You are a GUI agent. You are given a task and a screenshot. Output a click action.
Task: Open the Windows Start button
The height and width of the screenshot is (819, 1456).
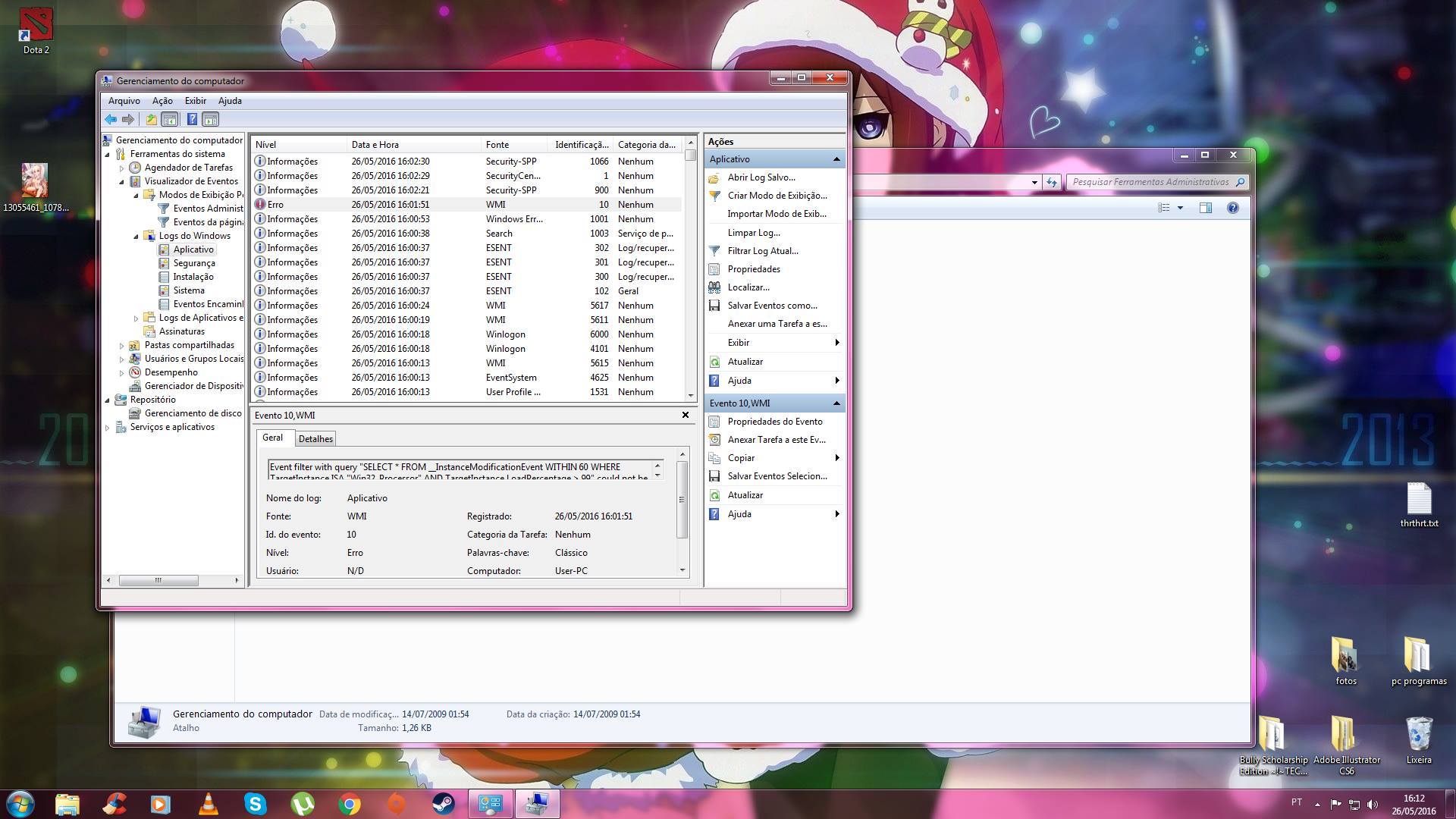pos(20,804)
